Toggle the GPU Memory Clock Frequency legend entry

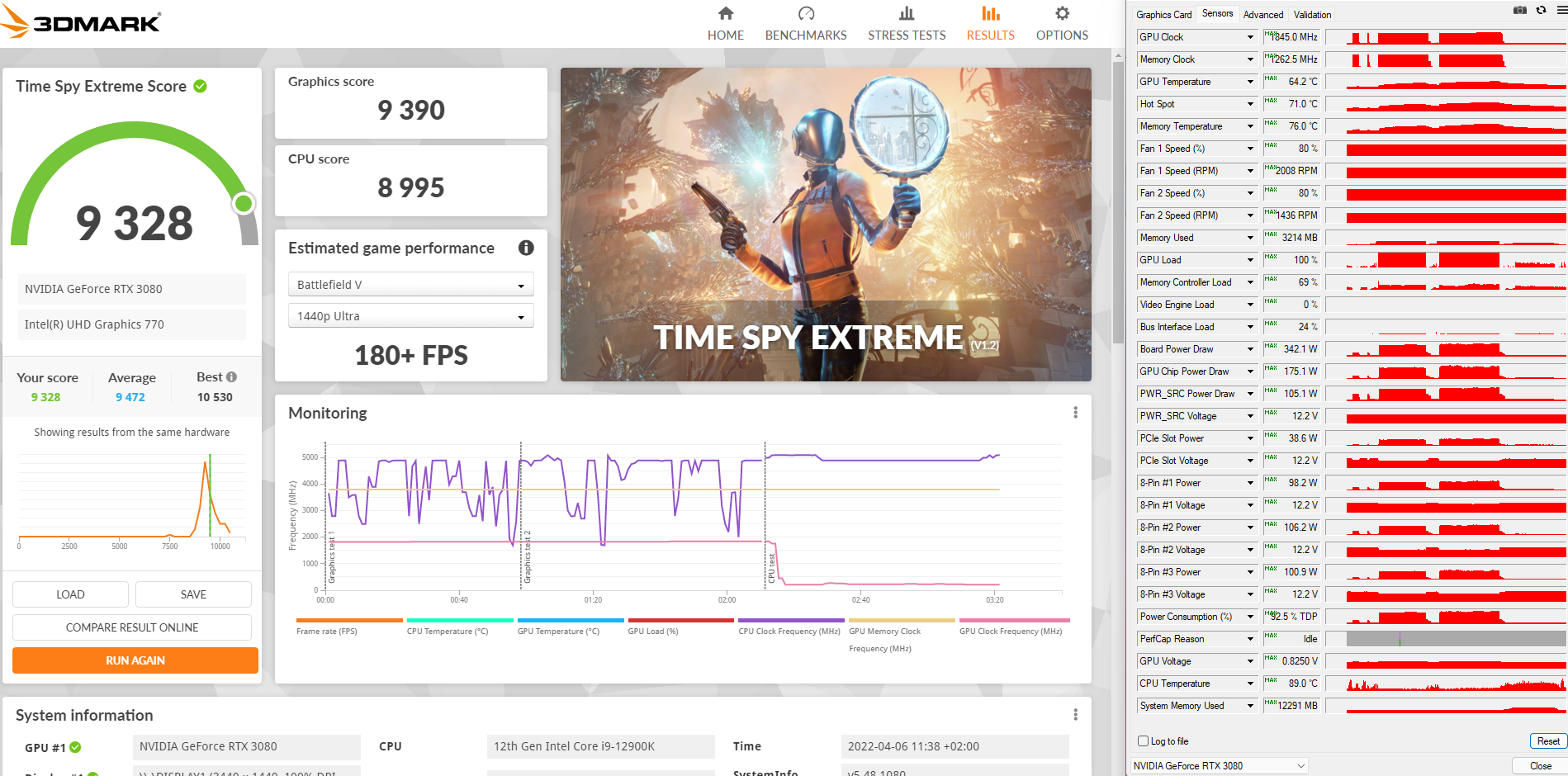click(x=902, y=636)
